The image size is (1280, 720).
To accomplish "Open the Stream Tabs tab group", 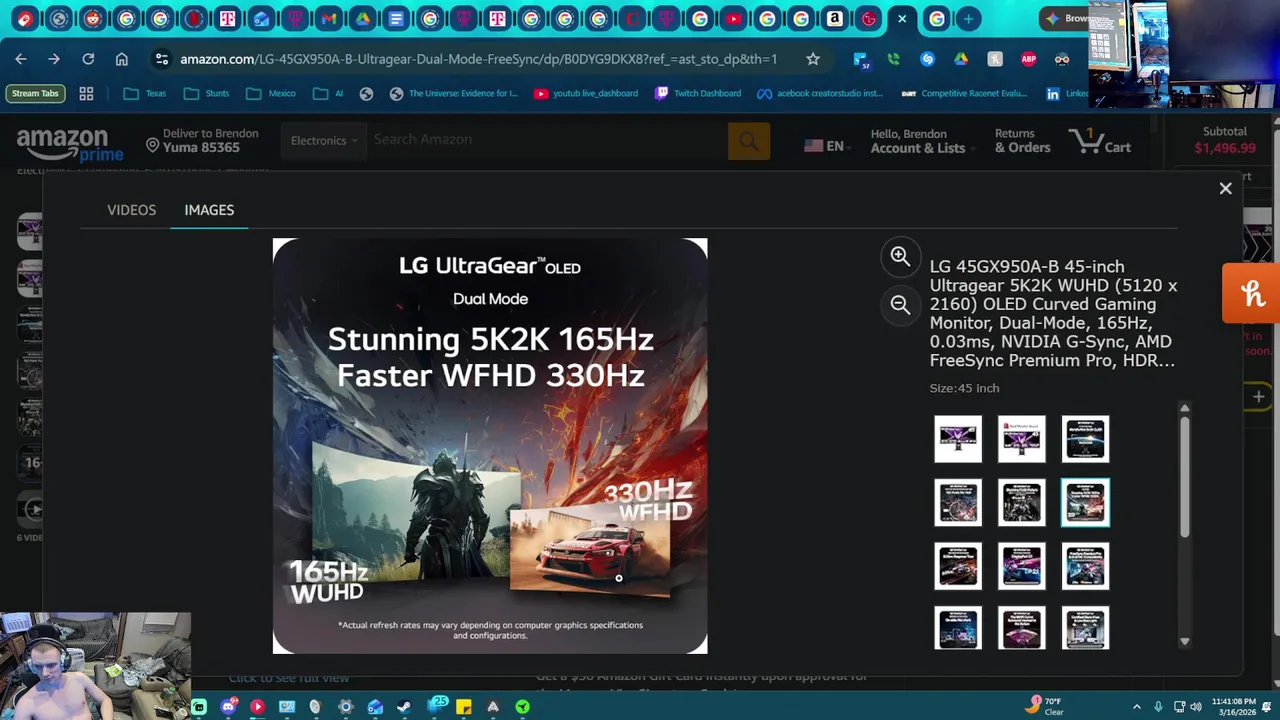I will pyautogui.click(x=35, y=93).
